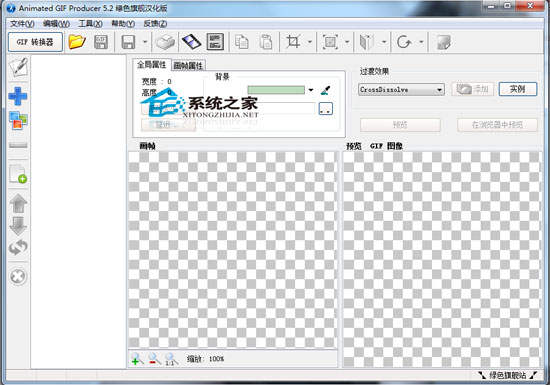
Task: Expand the resize dropdown arrow
Action: tap(347, 42)
